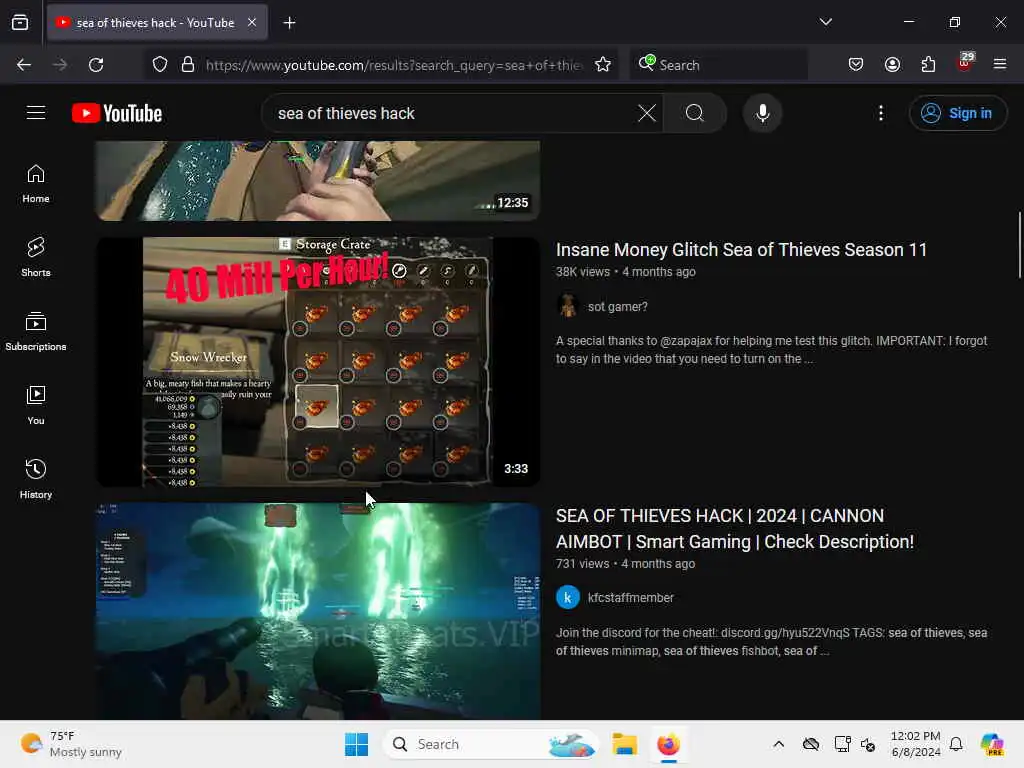Open the Firefox application menu
This screenshot has height=768, width=1024.
(x=1000, y=64)
